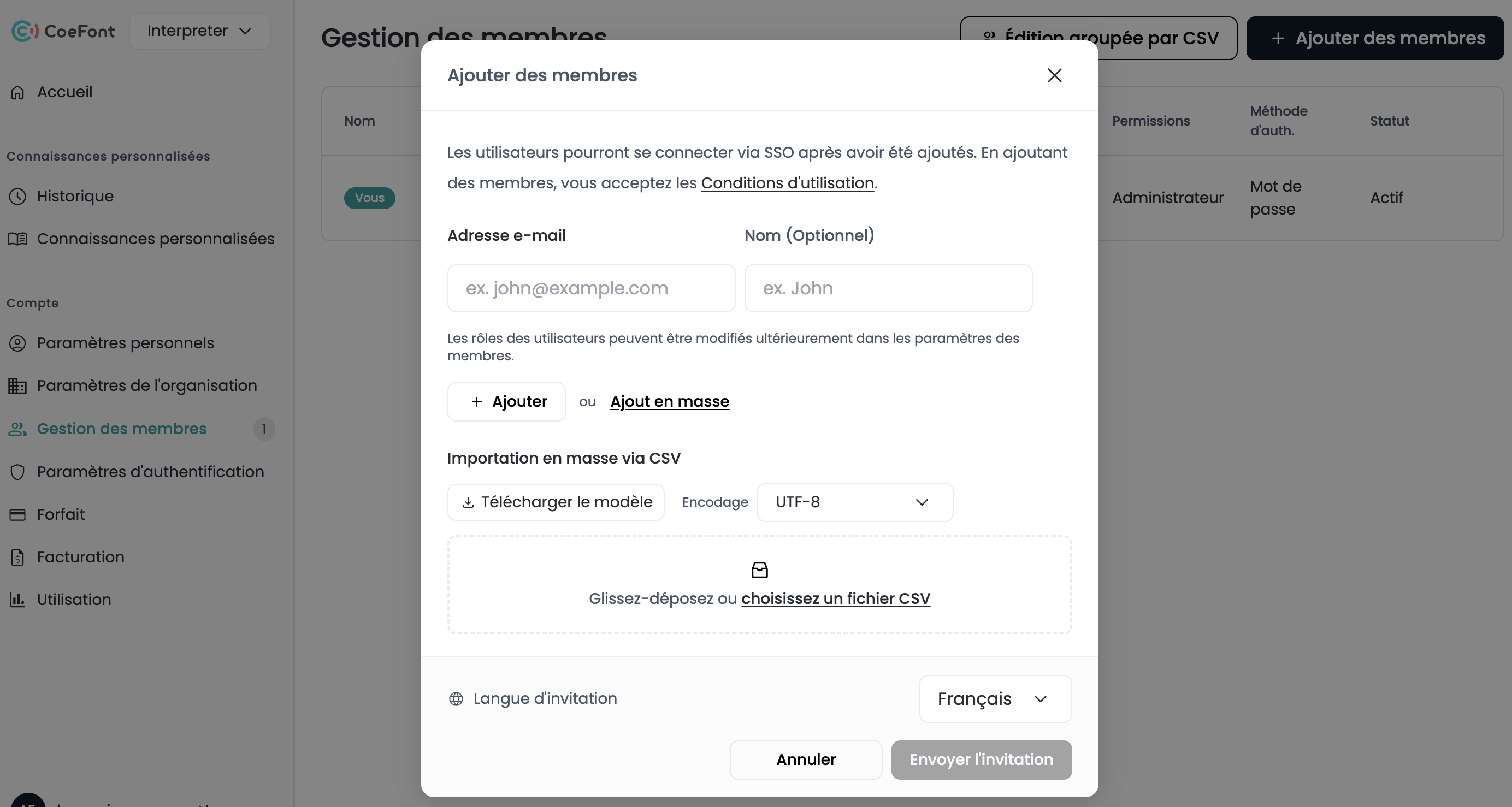
Task: Close the Ajouter des membres dialog
Action: pos(1054,75)
